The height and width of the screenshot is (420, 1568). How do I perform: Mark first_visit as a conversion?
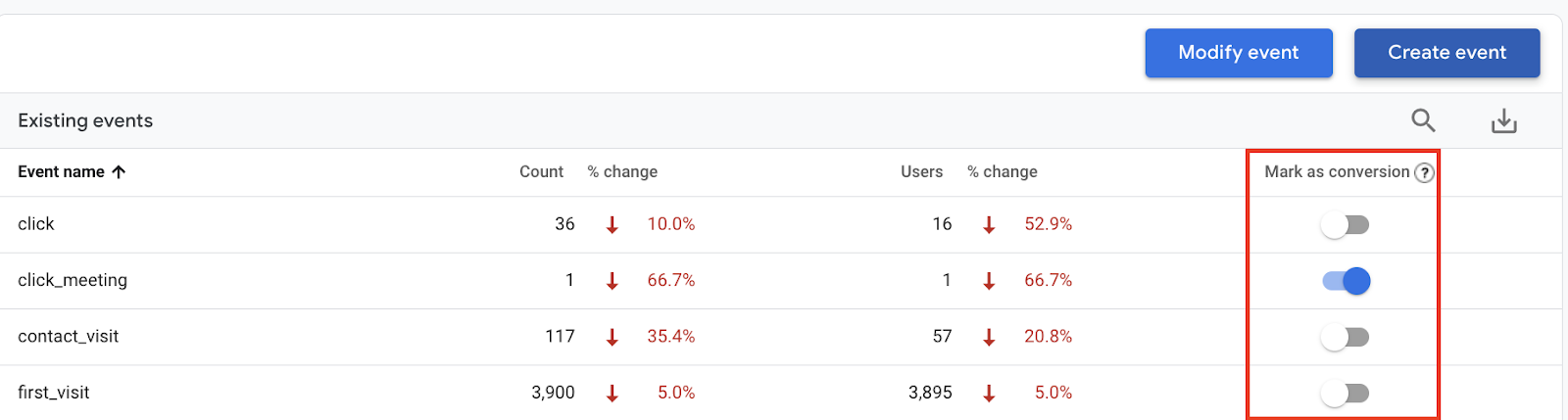click(x=1345, y=394)
